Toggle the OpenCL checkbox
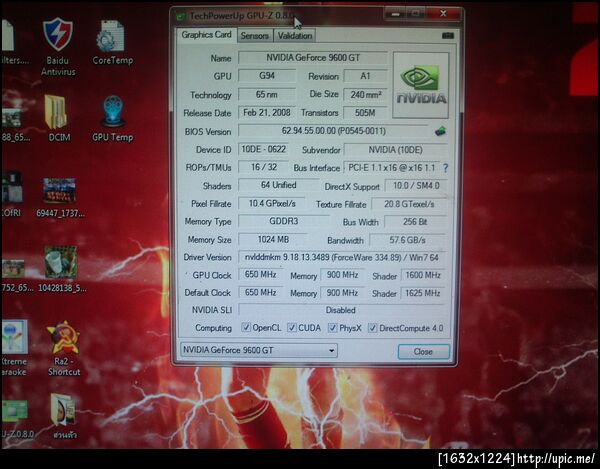This screenshot has height=469, width=600. pos(246,327)
